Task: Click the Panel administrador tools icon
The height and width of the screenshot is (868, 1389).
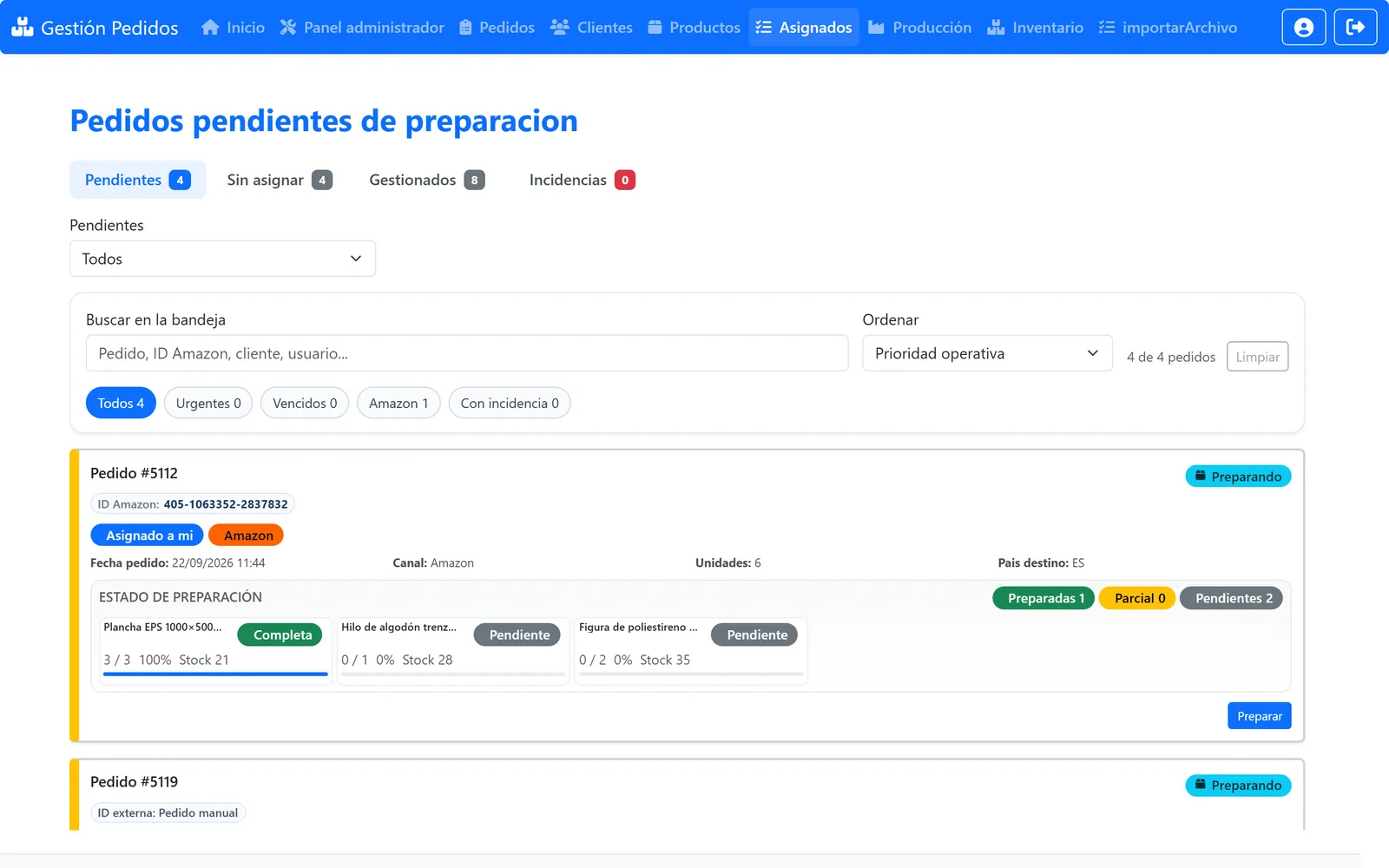Action: [x=288, y=27]
